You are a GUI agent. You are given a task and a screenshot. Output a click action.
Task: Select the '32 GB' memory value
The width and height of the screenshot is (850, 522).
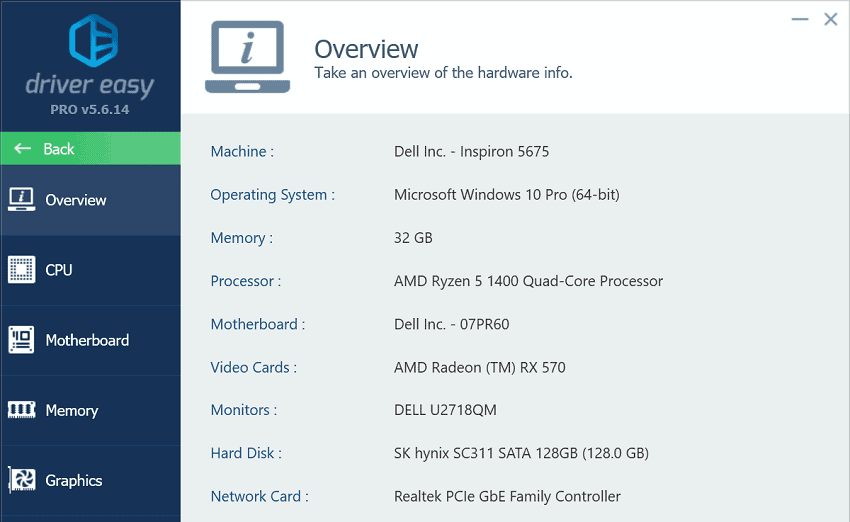tap(413, 238)
